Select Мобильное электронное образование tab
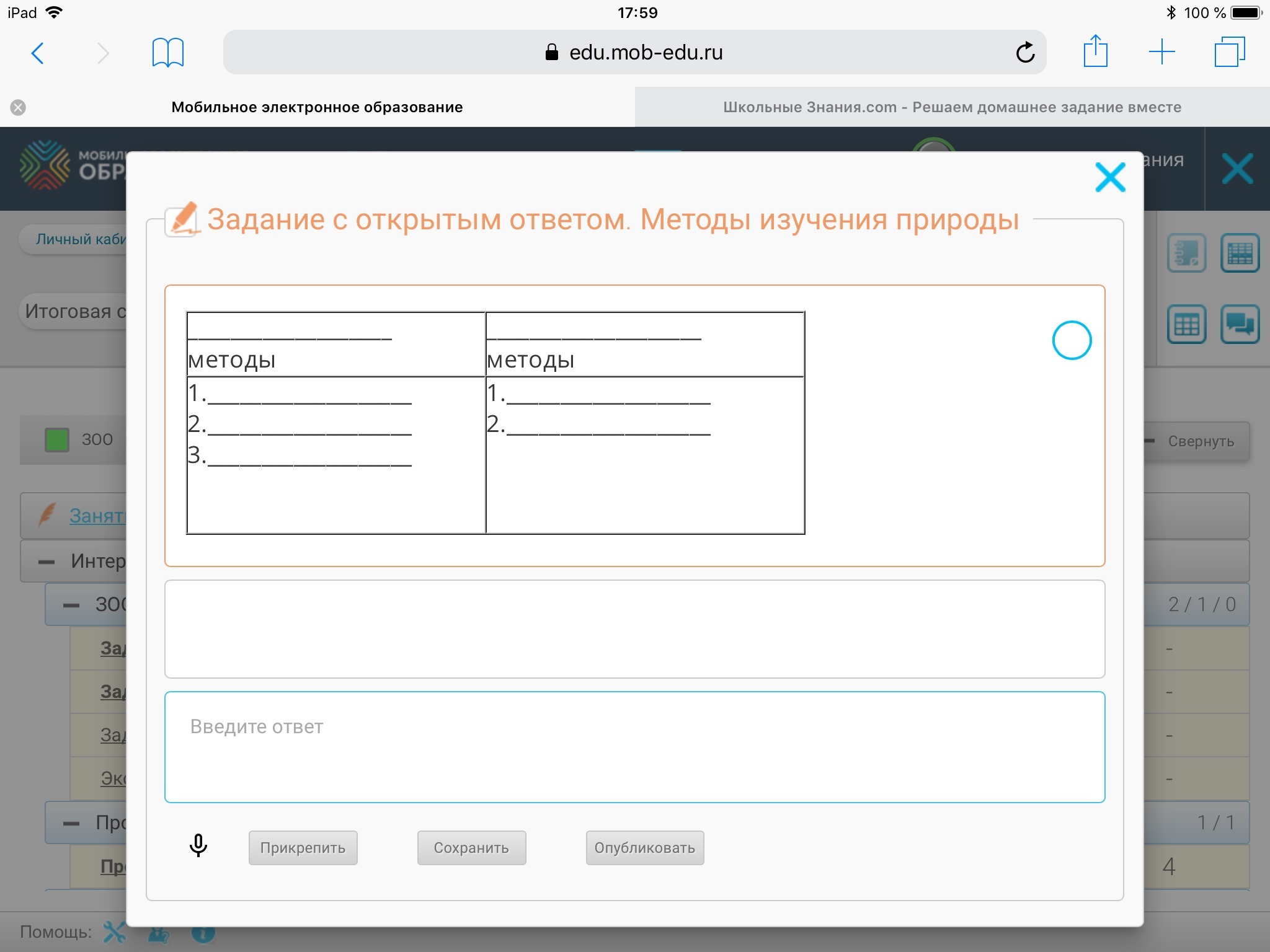Screen dimensions: 1270x952 pos(316,107)
